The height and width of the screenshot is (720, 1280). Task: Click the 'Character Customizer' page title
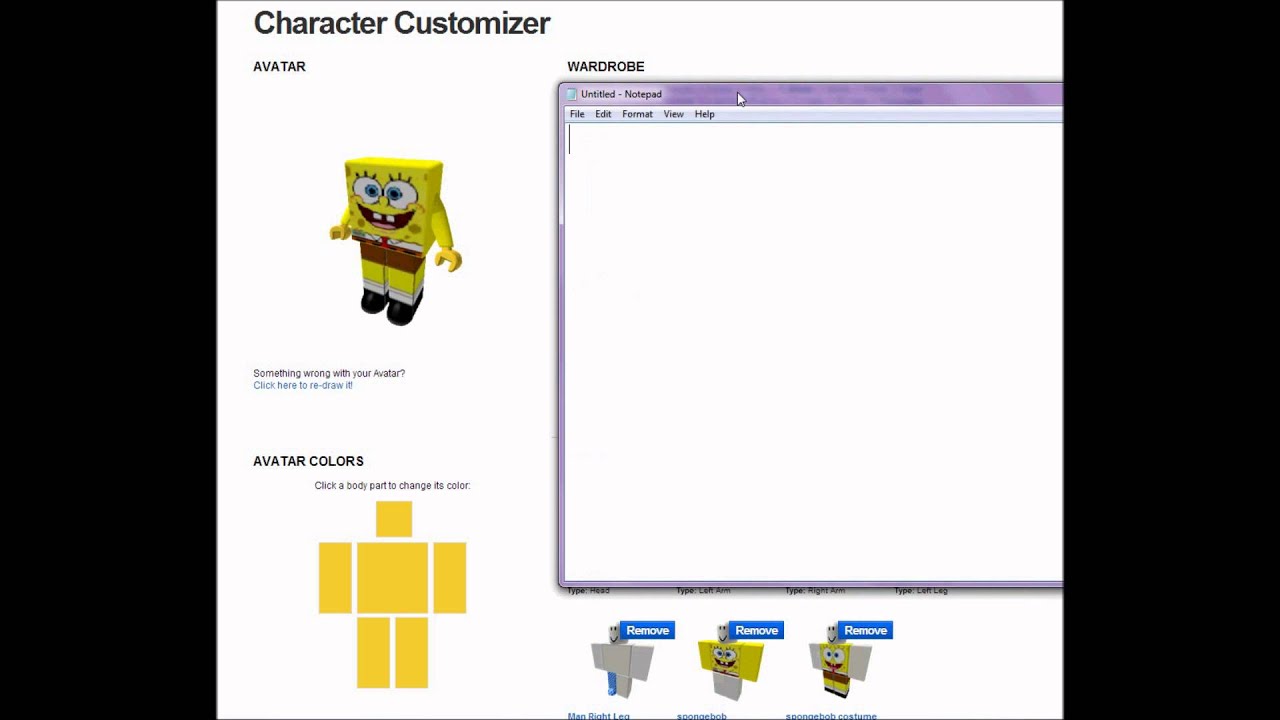(402, 23)
